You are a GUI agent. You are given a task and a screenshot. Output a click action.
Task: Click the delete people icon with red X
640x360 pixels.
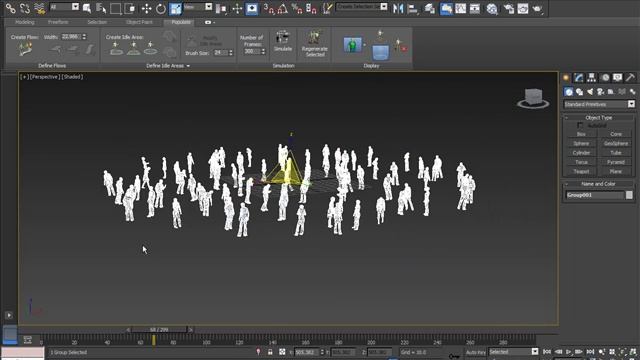(400, 45)
